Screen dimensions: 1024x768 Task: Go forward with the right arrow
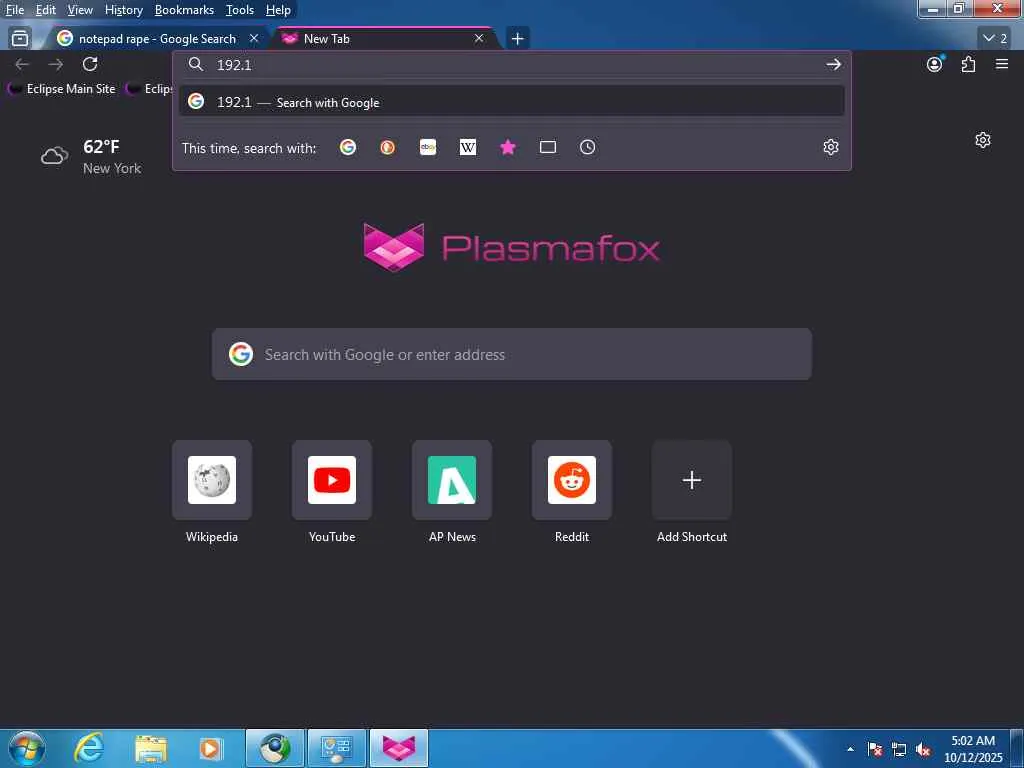pos(56,64)
